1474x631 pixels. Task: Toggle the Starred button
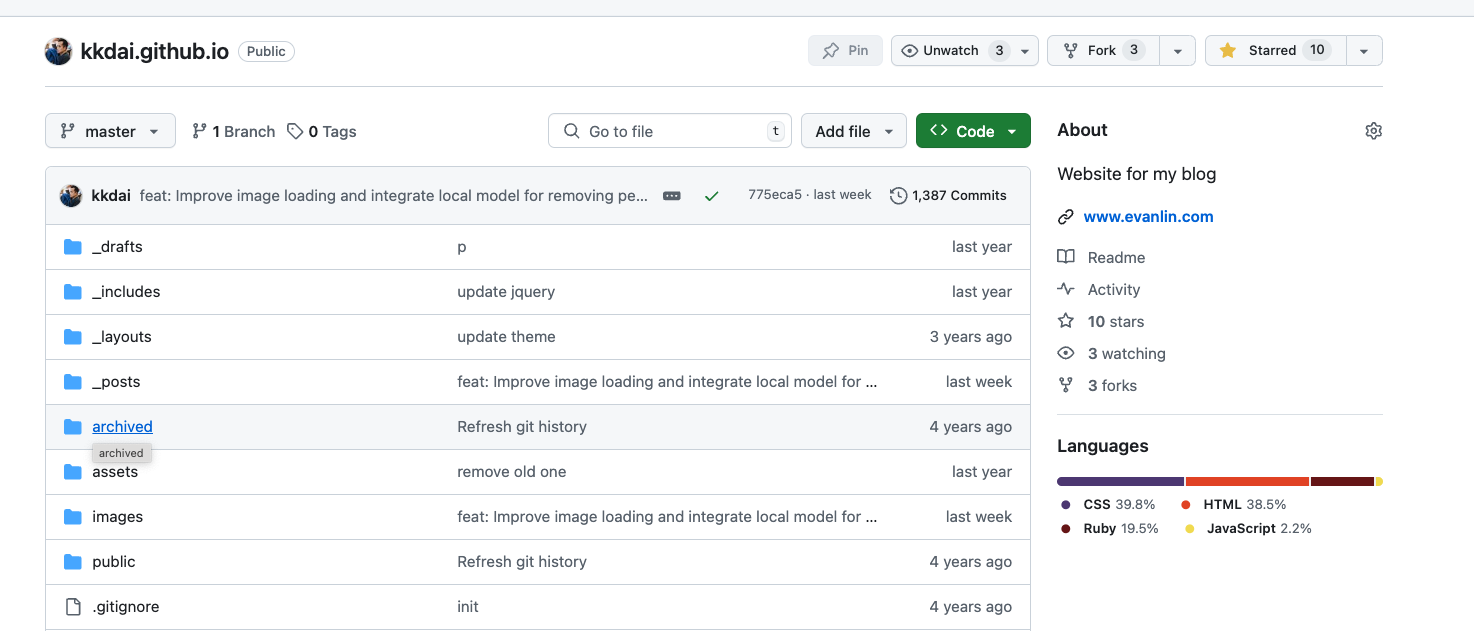tap(1275, 50)
